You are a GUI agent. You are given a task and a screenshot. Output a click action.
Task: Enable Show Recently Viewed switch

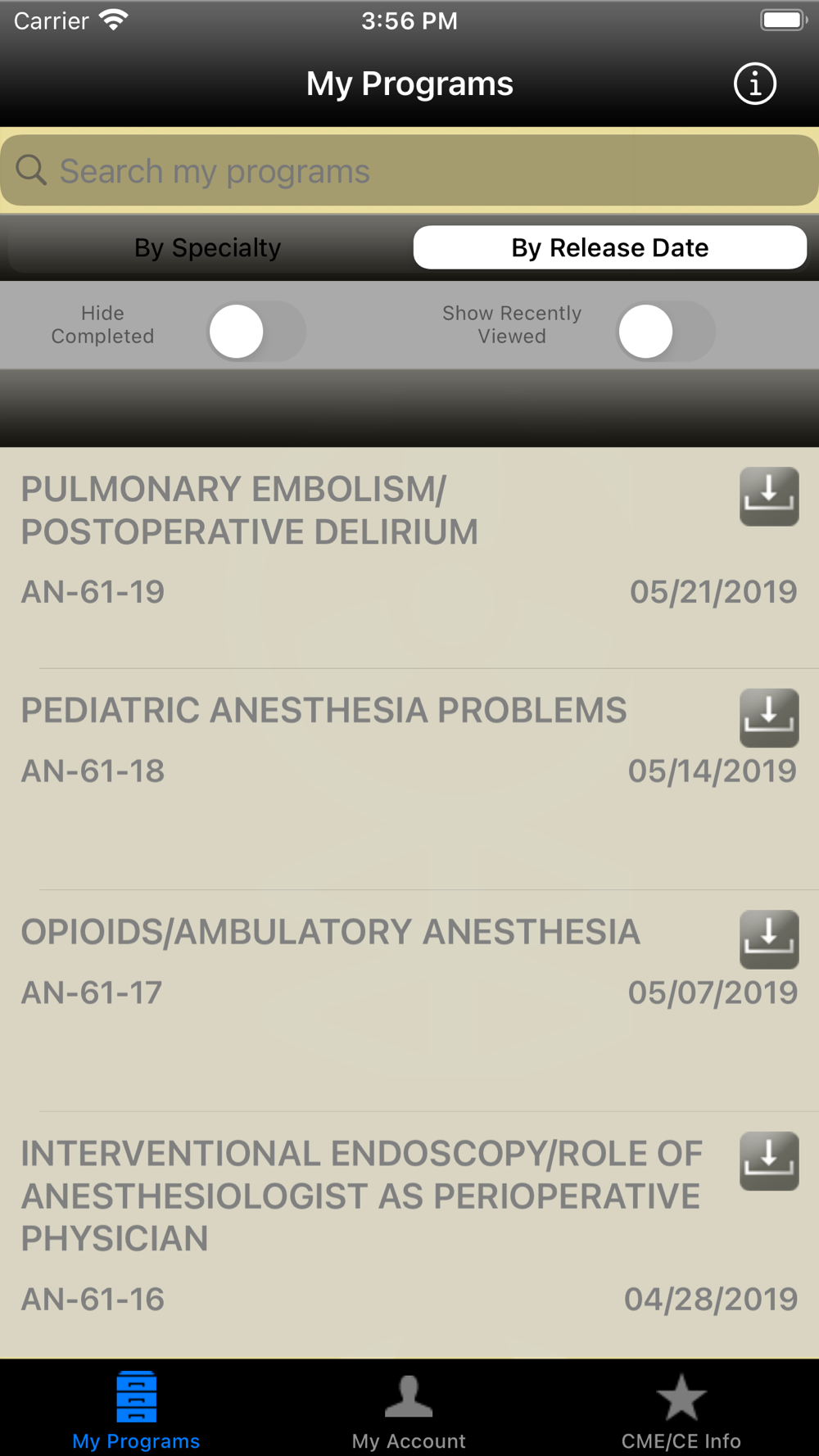coord(665,331)
